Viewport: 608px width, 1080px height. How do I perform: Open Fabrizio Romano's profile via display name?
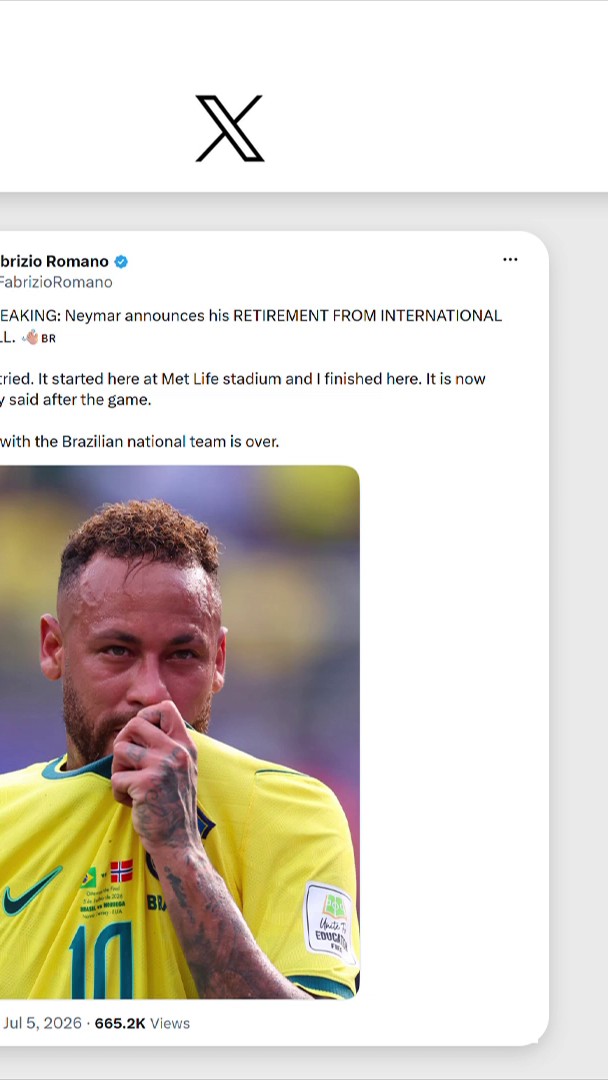pos(54,262)
